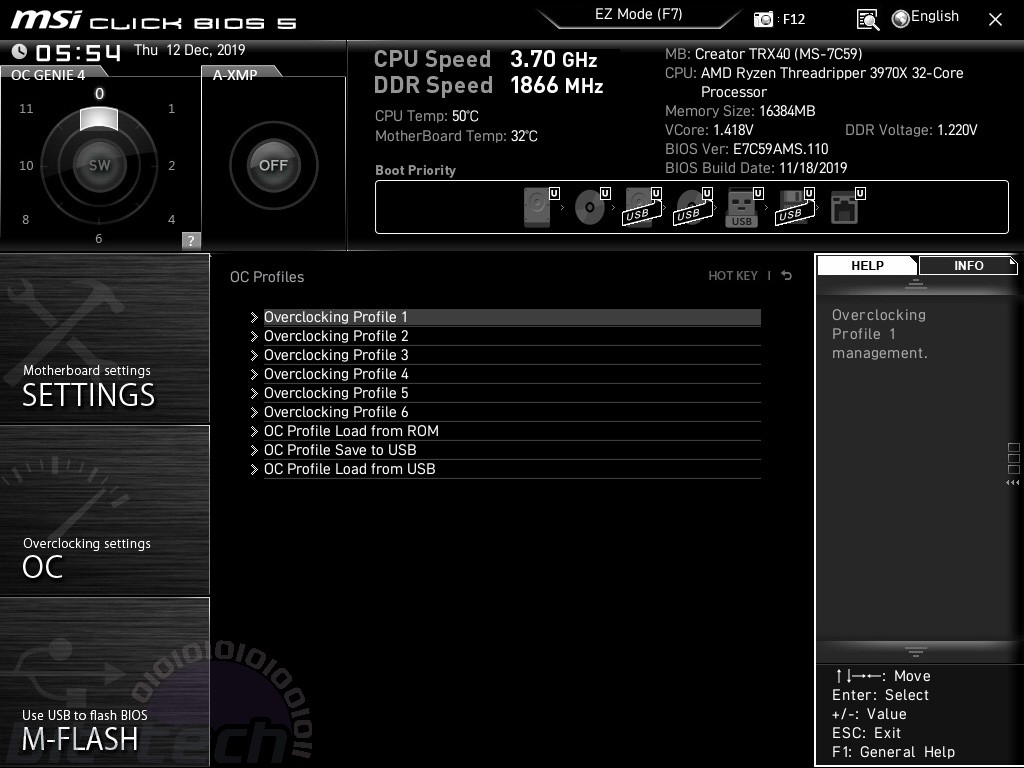Set OC Genie dial to position 2
Image resolution: width=1024 pixels, height=768 pixels.
[171, 165]
